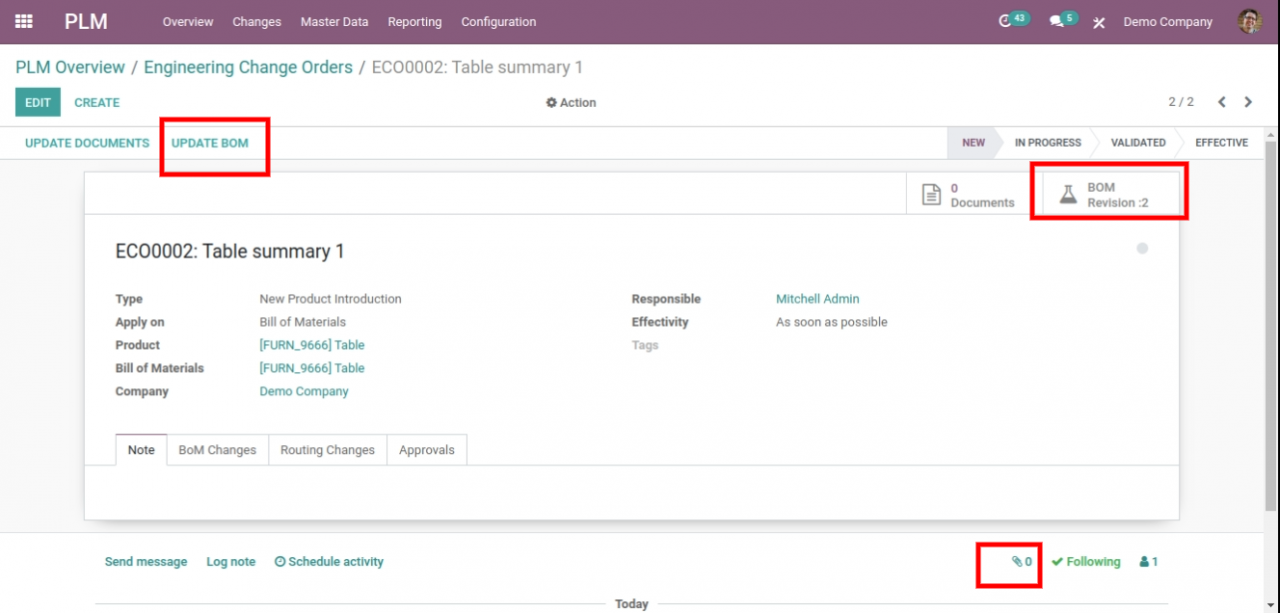Open the user profile avatar menu
Image resolution: width=1280 pixels, height=613 pixels.
coord(1250,20)
